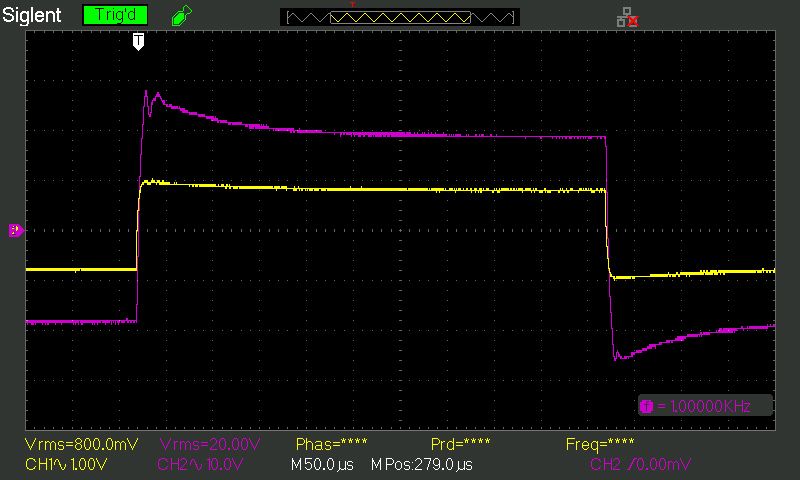This screenshot has width=800, height=480.
Task: Select the CH2 10.0V scale readout
Action: (x=200, y=465)
